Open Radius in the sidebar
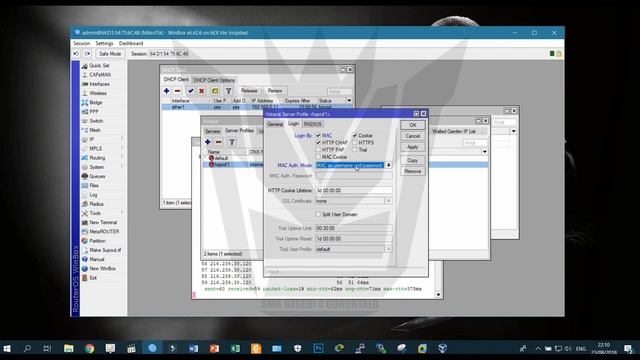The height and width of the screenshot is (360, 640). tap(96, 204)
